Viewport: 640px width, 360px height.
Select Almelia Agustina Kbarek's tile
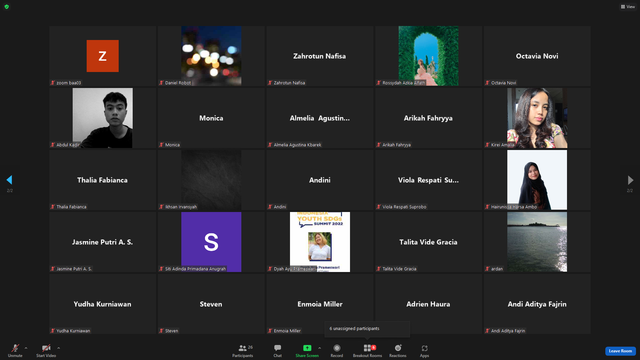pos(320,118)
